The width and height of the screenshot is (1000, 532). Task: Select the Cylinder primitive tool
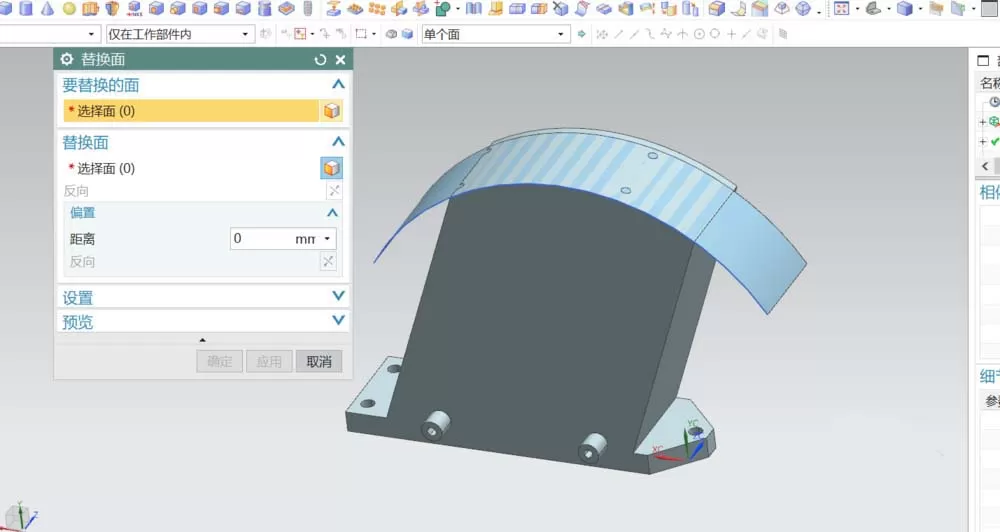(x=26, y=8)
